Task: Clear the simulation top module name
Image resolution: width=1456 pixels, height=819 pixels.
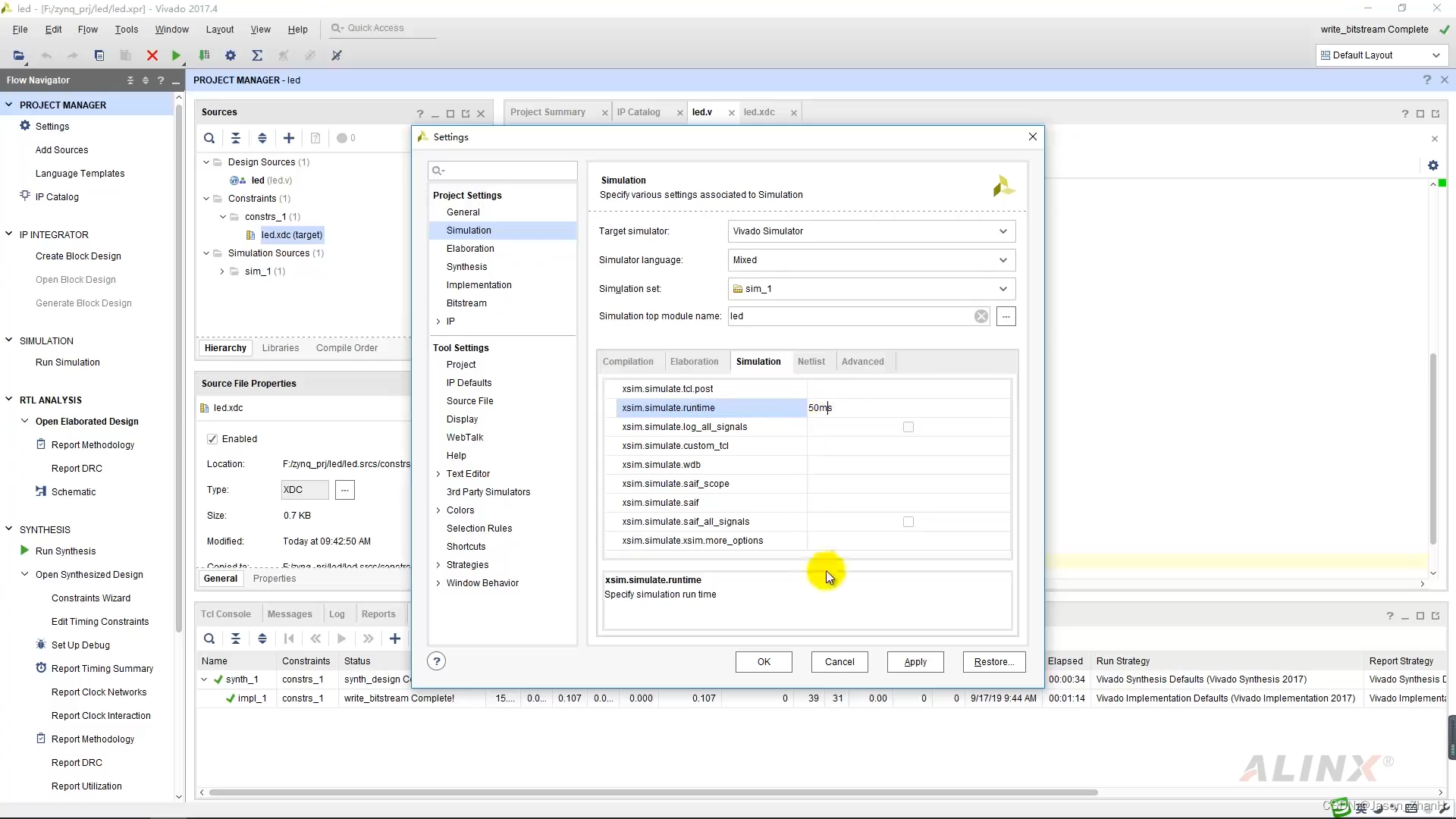Action: click(981, 316)
